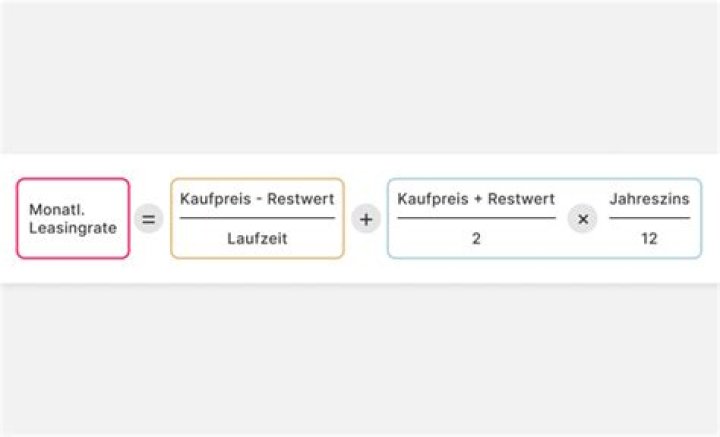This screenshot has width=720, height=437.
Task: Select the pink Monatl. Leasingrate box
Action: coord(73,218)
